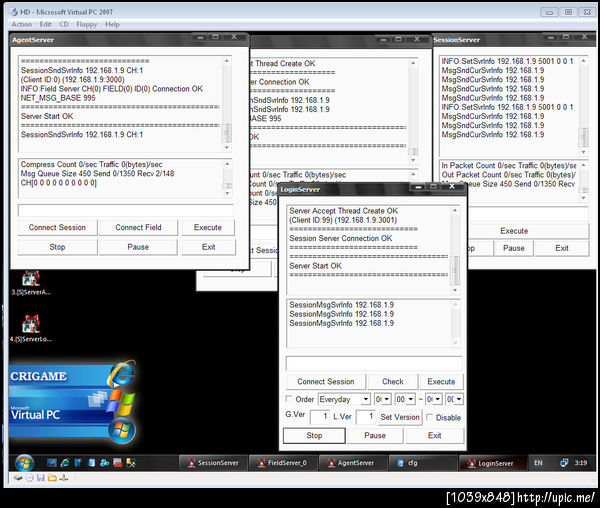Open the Windows Start orb

(x=24, y=463)
